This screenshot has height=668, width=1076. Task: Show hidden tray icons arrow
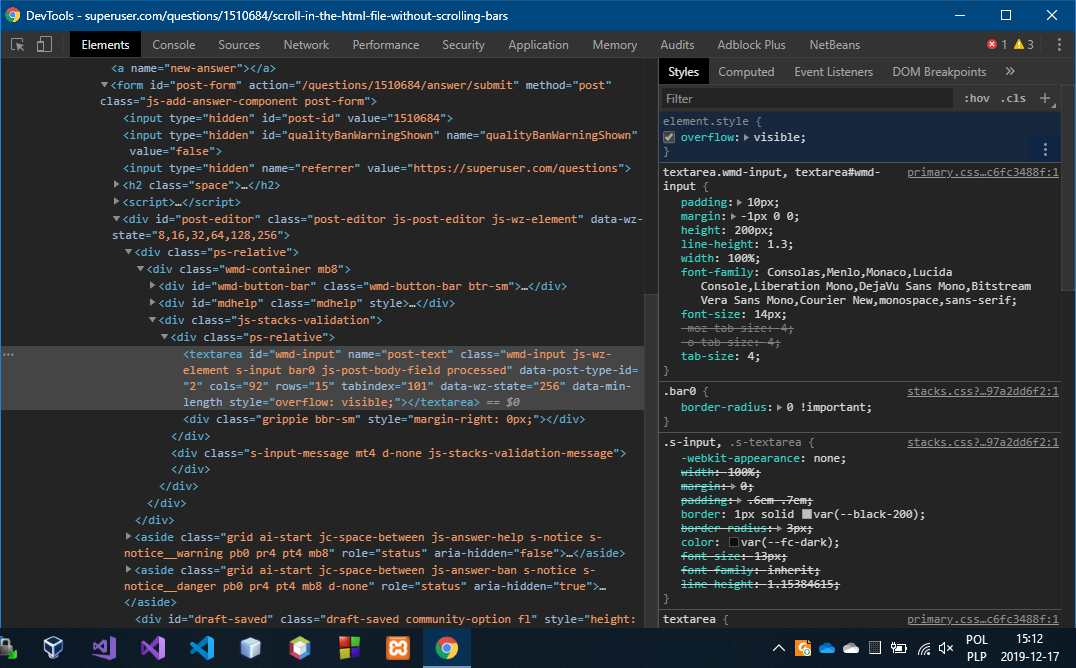pyautogui.click(x=779, y=647)
